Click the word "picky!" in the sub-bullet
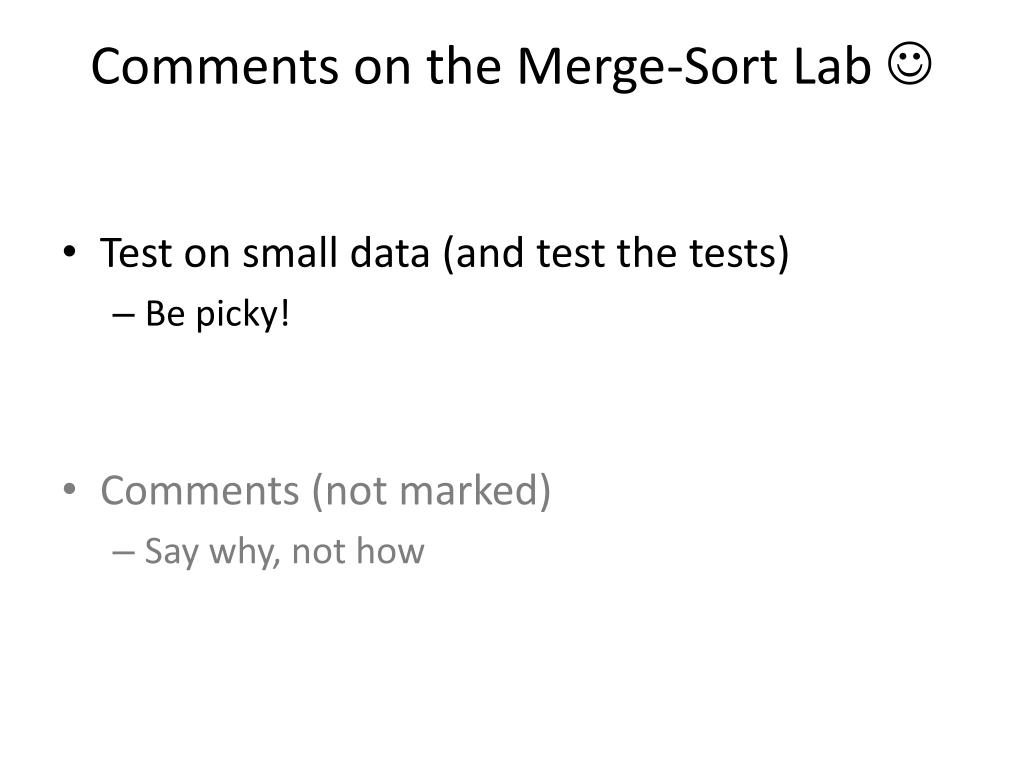1024x768 pixels. 243,314
